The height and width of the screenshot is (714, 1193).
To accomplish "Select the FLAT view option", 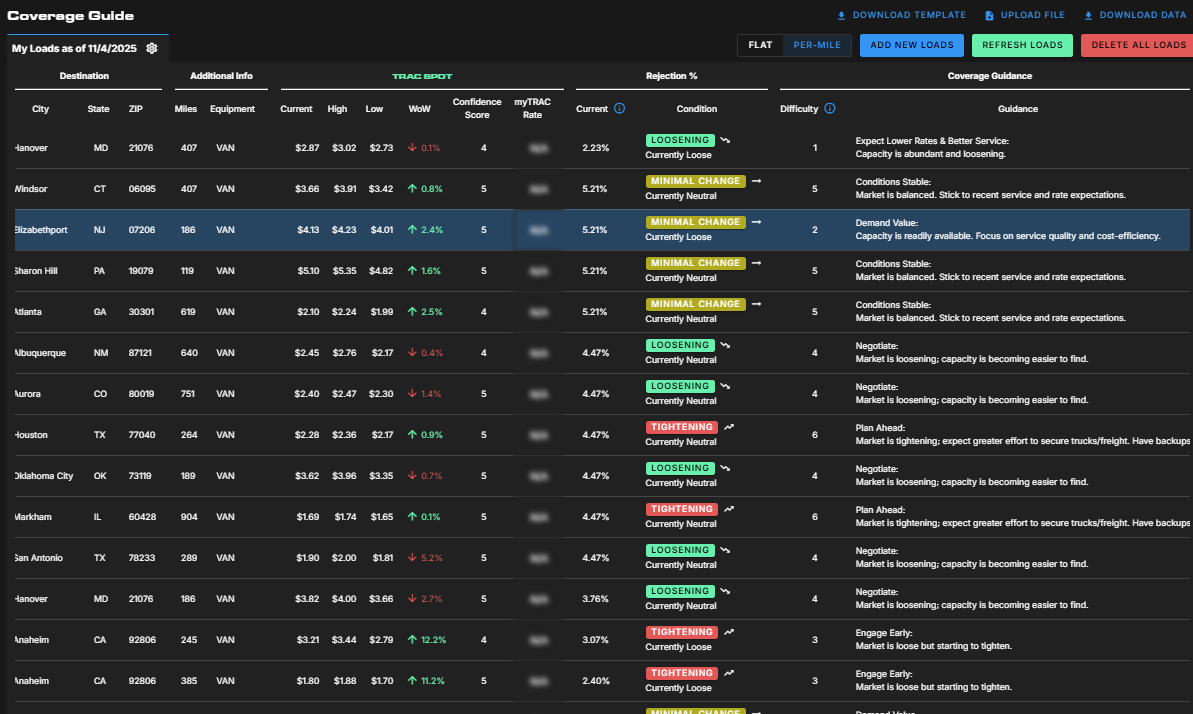I will [760, 45].
